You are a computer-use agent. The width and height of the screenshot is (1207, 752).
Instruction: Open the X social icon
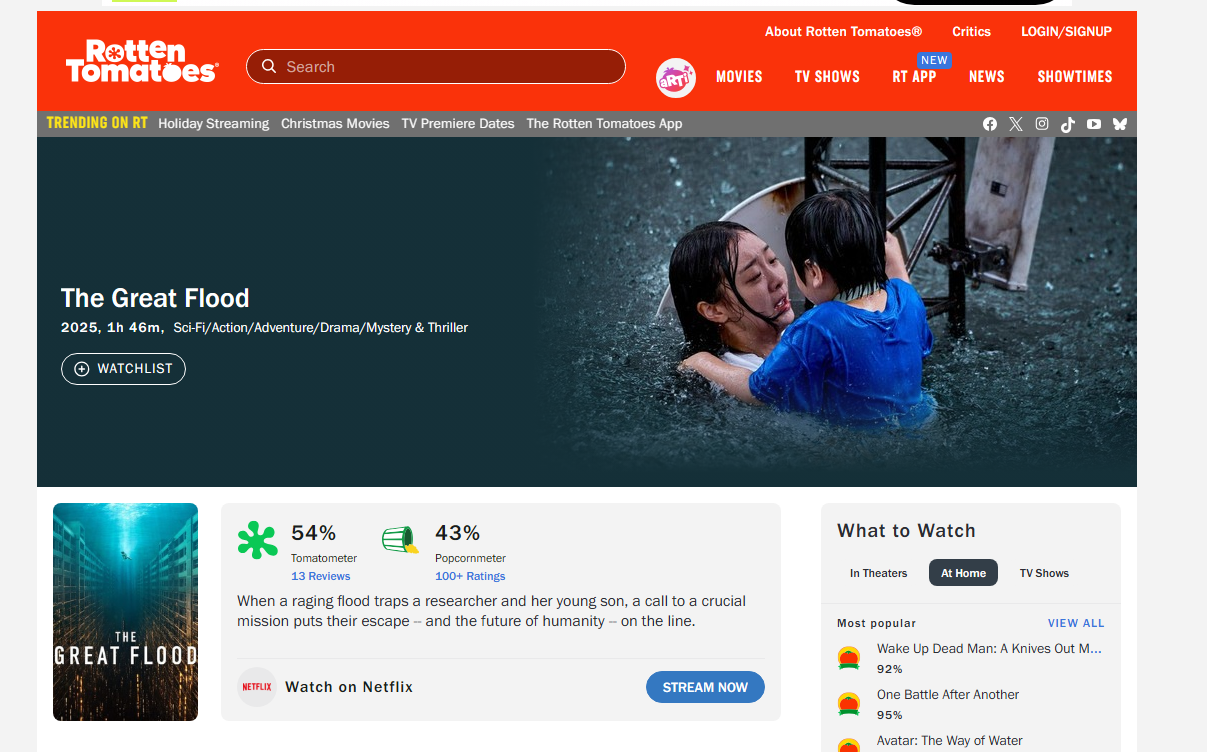click(1016, 124)
